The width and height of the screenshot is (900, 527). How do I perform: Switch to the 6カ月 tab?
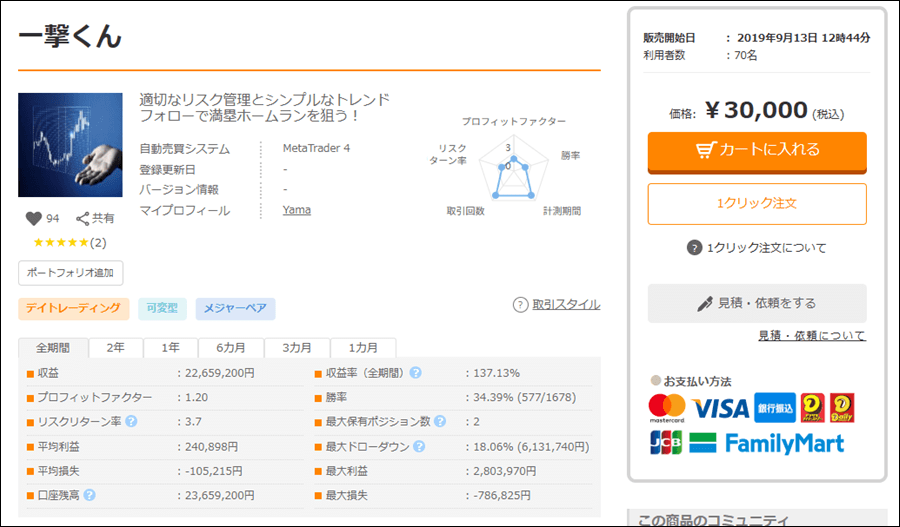click(230, 348)
